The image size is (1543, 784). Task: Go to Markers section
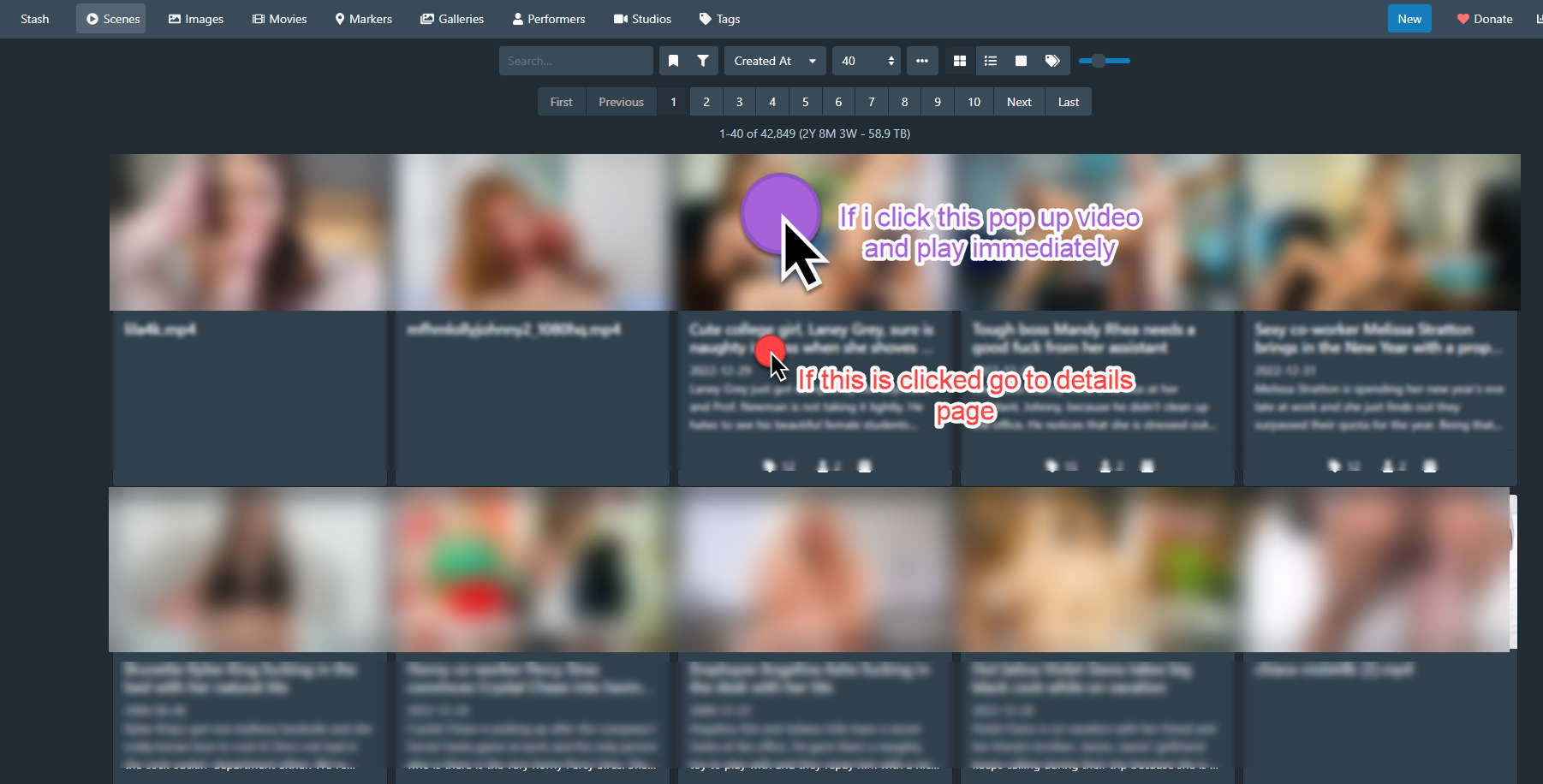[x=363, y=19]
